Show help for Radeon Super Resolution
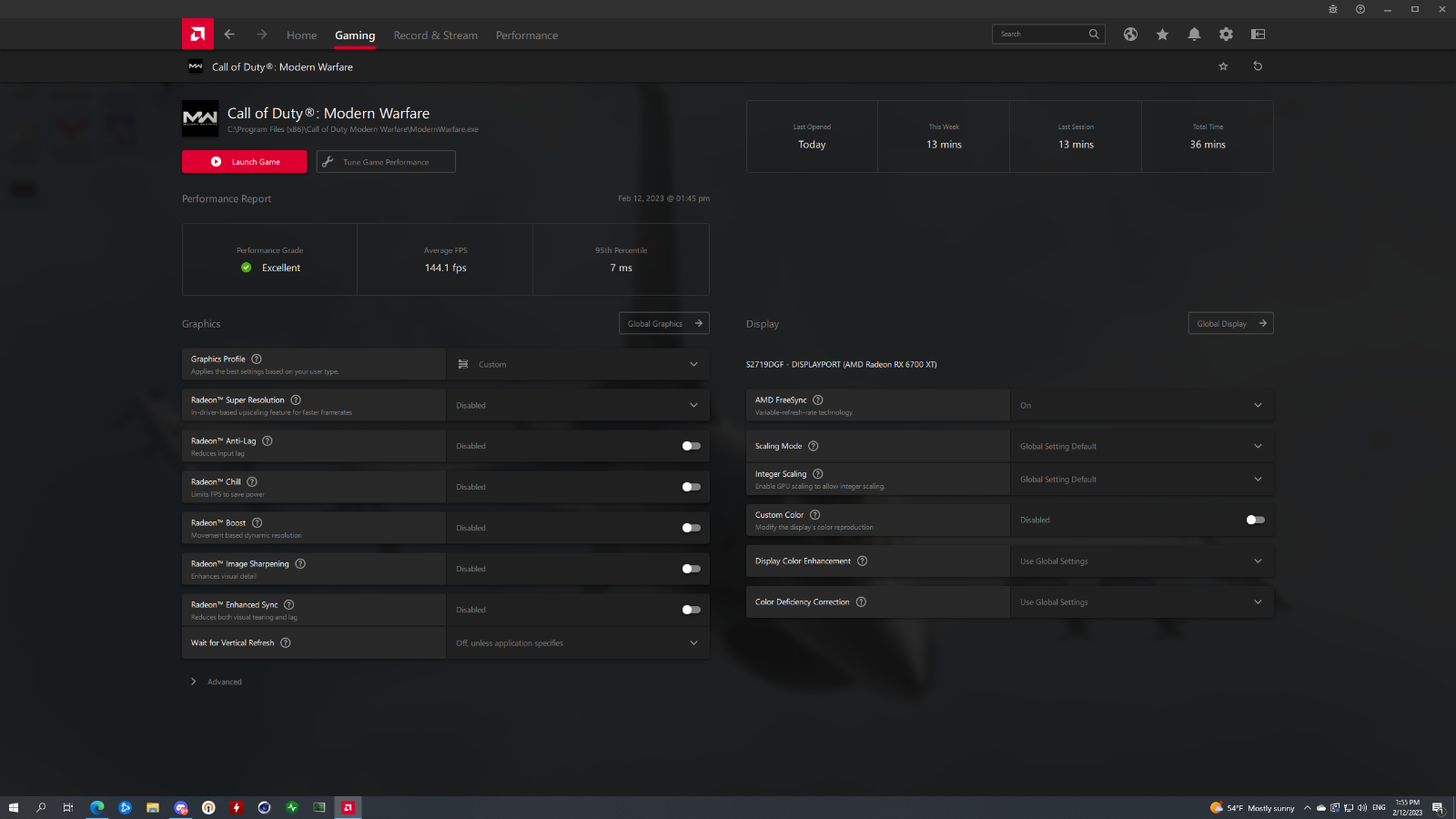The image size is (1456, 819). pyautogui.click(x=296, y=400)
